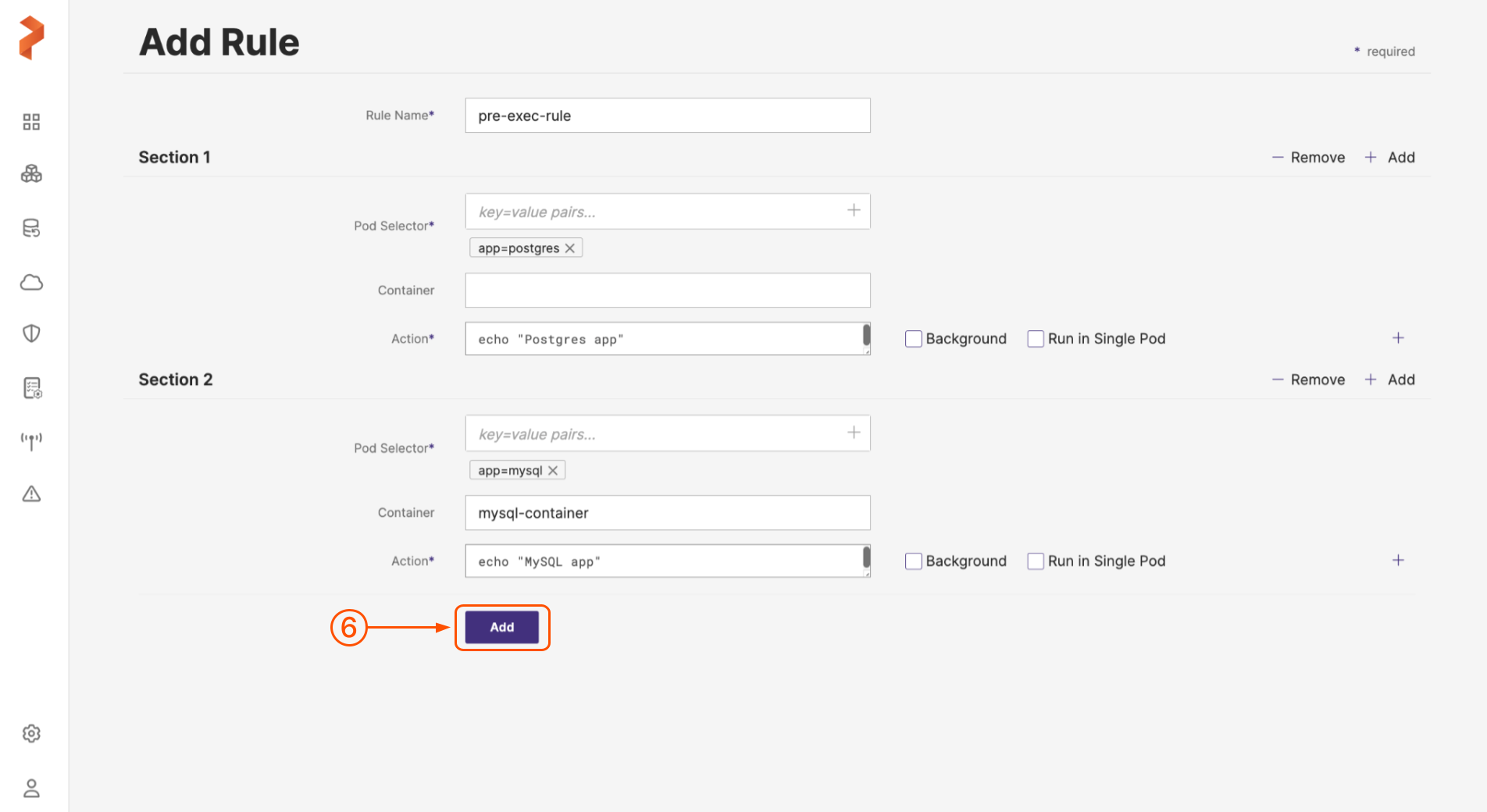1487x812 pixels.
Task: Click the purple Add button to save rule
Action: [501, 628]
